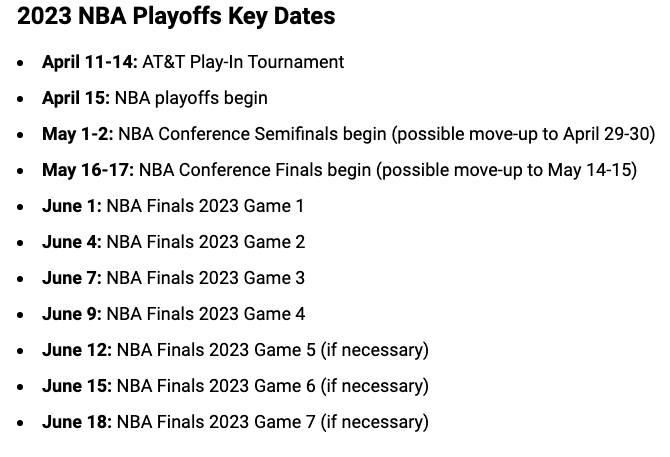Select the April 15 date label
The width and height of the screenshot is (670, 457).
(76, 98)
